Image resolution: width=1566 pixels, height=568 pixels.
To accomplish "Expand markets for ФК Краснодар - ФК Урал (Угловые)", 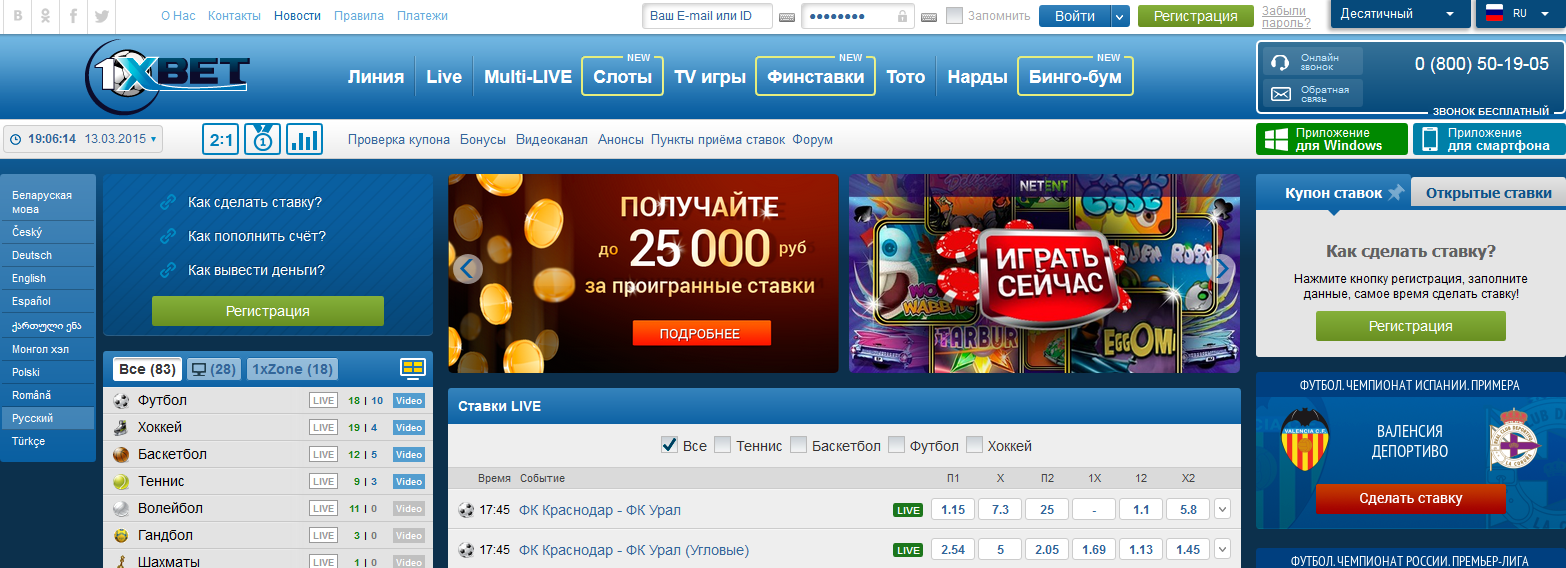I will [1222, 550].
